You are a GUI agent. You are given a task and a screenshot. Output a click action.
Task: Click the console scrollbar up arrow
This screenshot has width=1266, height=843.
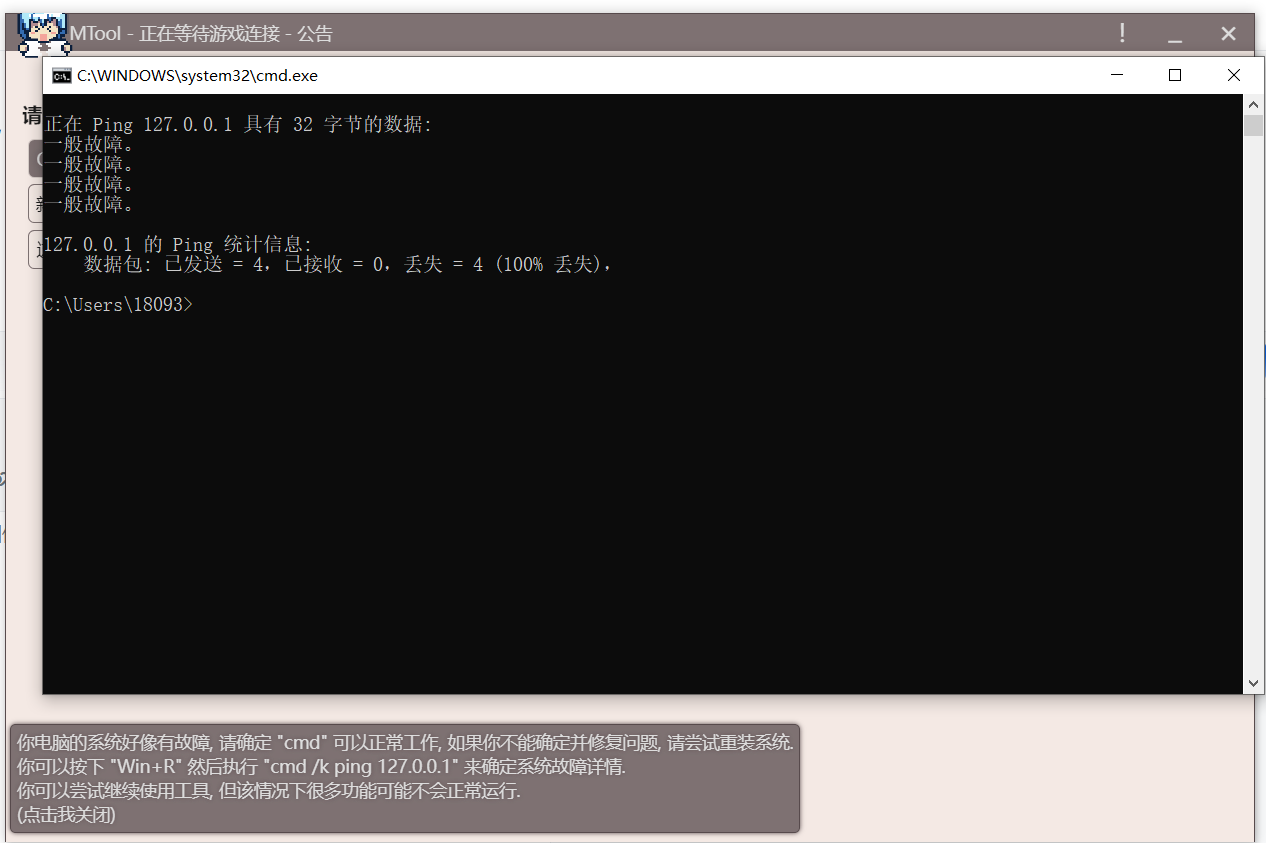pyautogui.click(x=1253, y=104)
